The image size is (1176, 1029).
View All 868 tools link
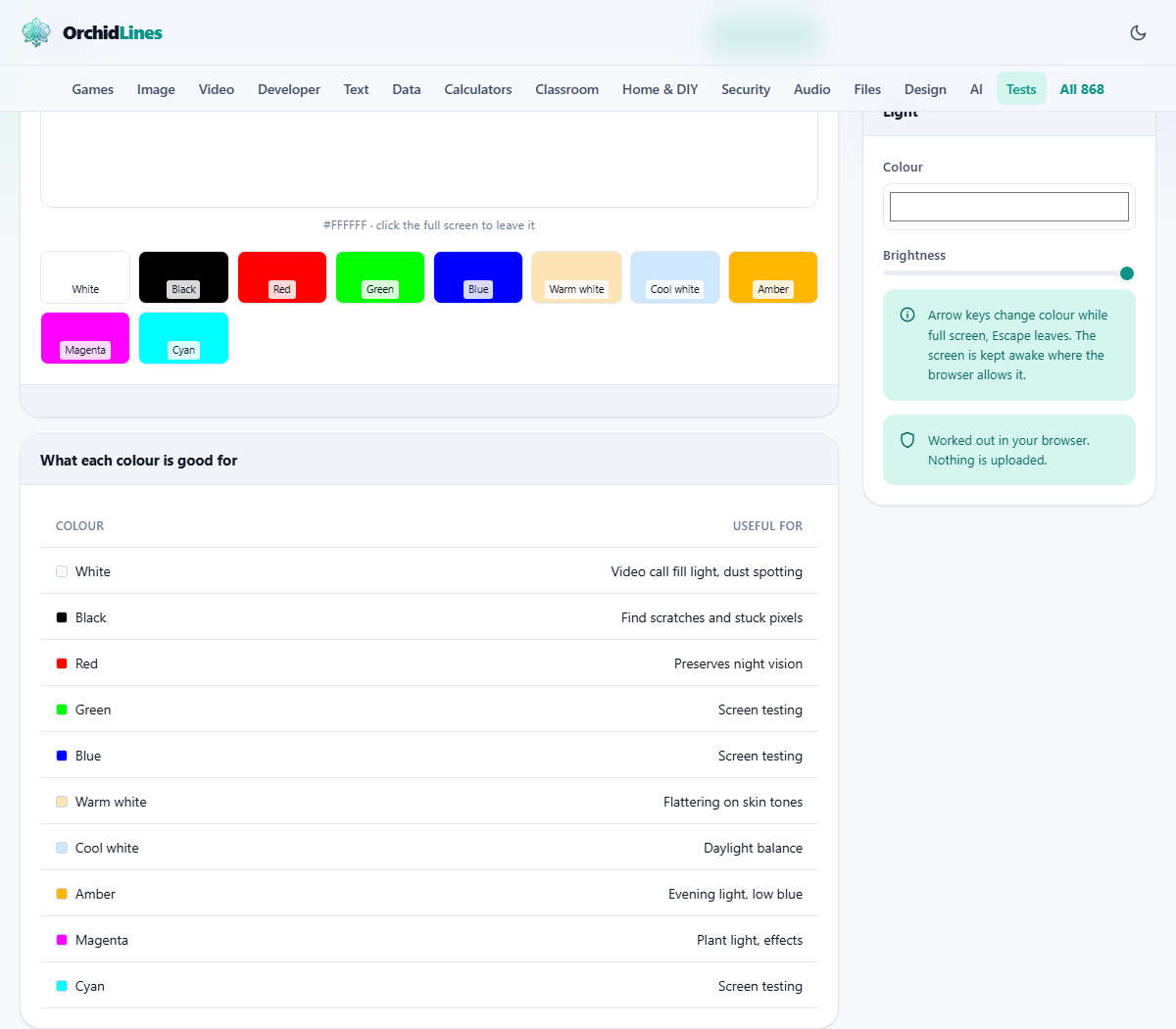(1082, 89)
